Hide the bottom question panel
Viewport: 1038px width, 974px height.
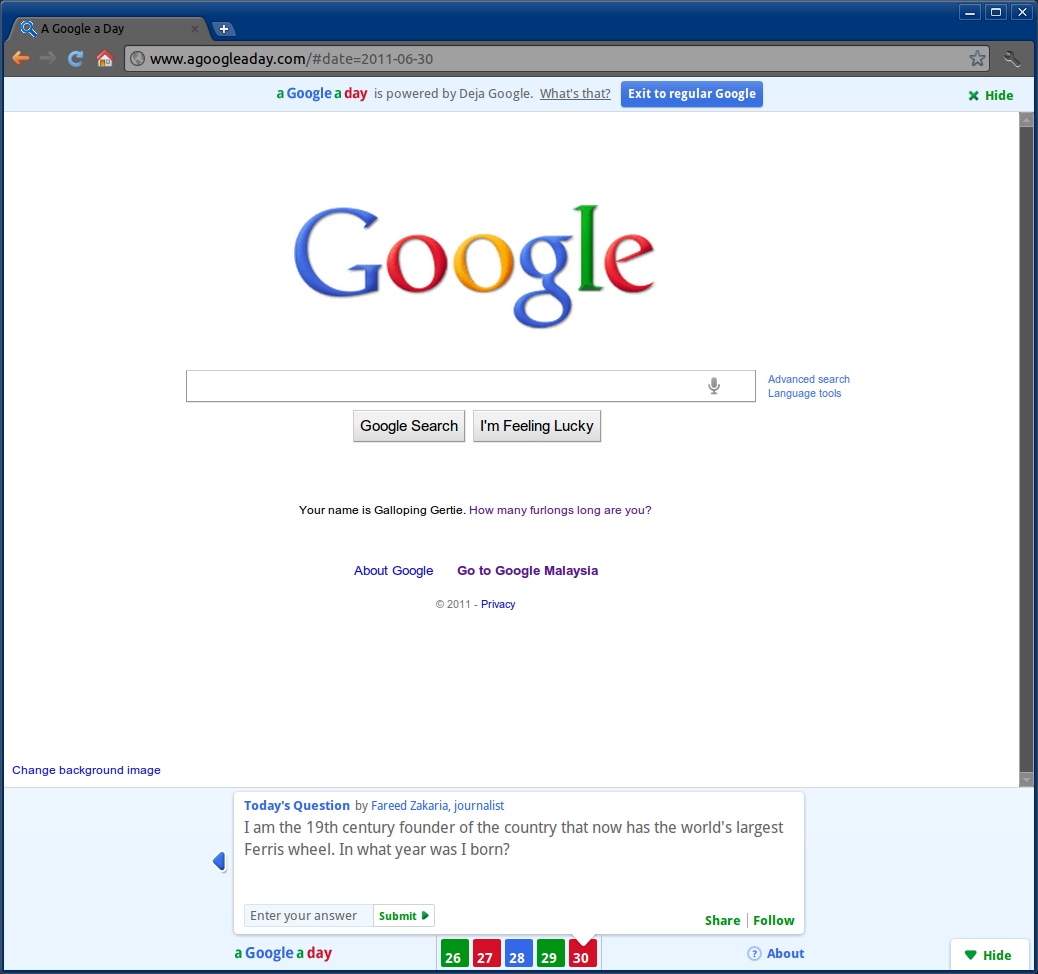pyautogui.click(x=988, y=955)
